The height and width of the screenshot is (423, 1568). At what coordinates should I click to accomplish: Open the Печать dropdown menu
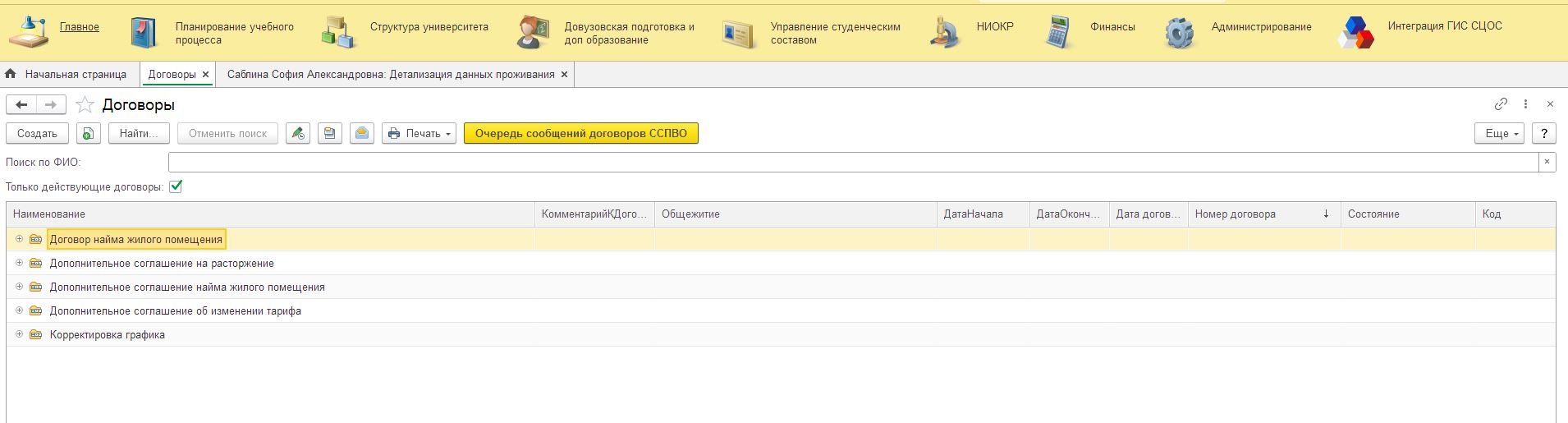tap(419, 133)
